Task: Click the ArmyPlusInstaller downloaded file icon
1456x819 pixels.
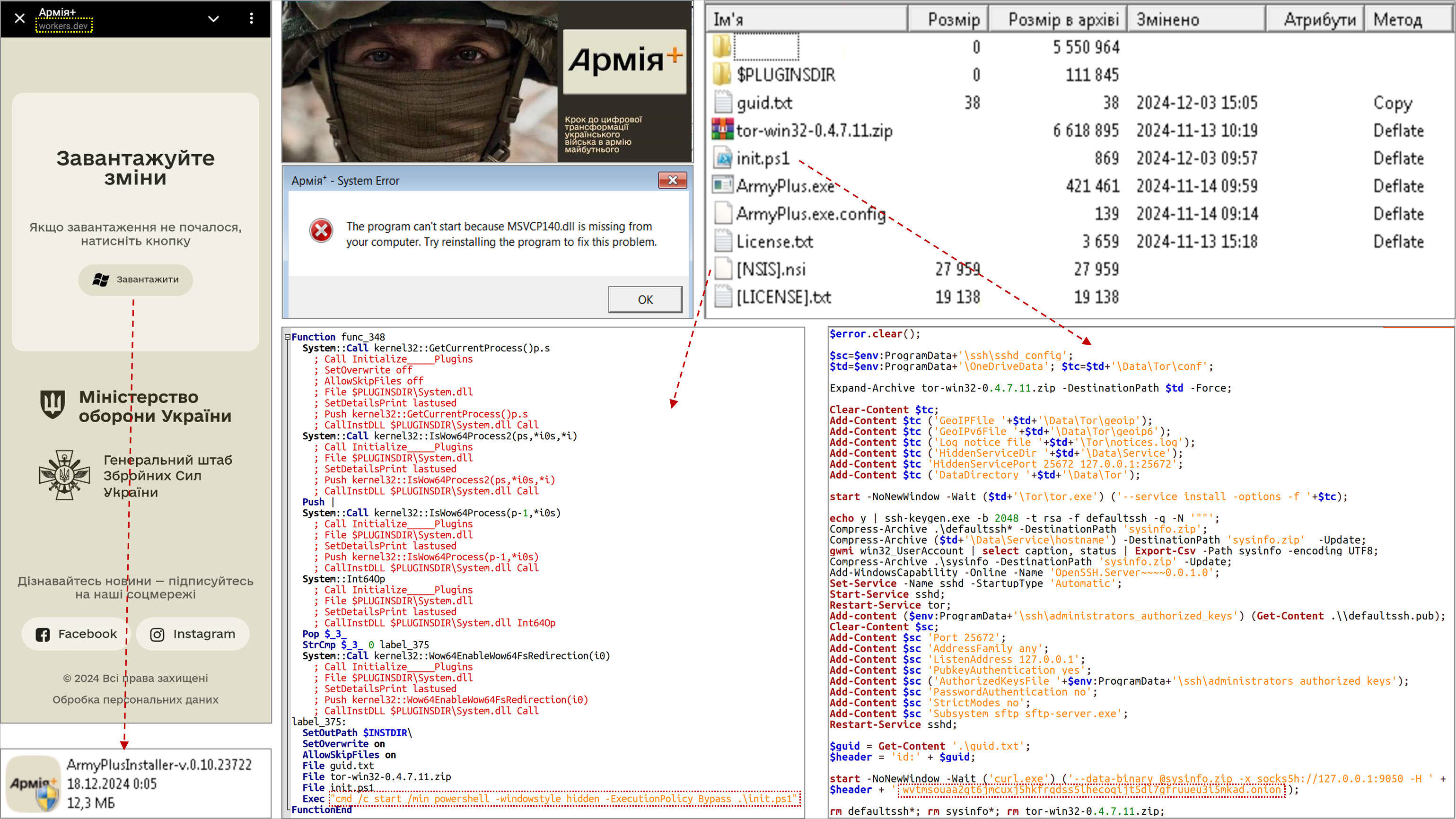Action: [x=34, y=784]
